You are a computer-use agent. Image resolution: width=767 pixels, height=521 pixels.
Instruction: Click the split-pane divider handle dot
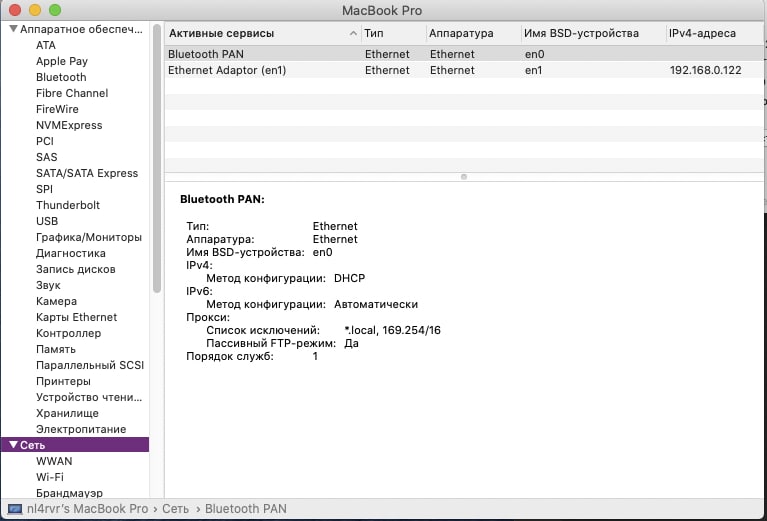coord(464,177)
